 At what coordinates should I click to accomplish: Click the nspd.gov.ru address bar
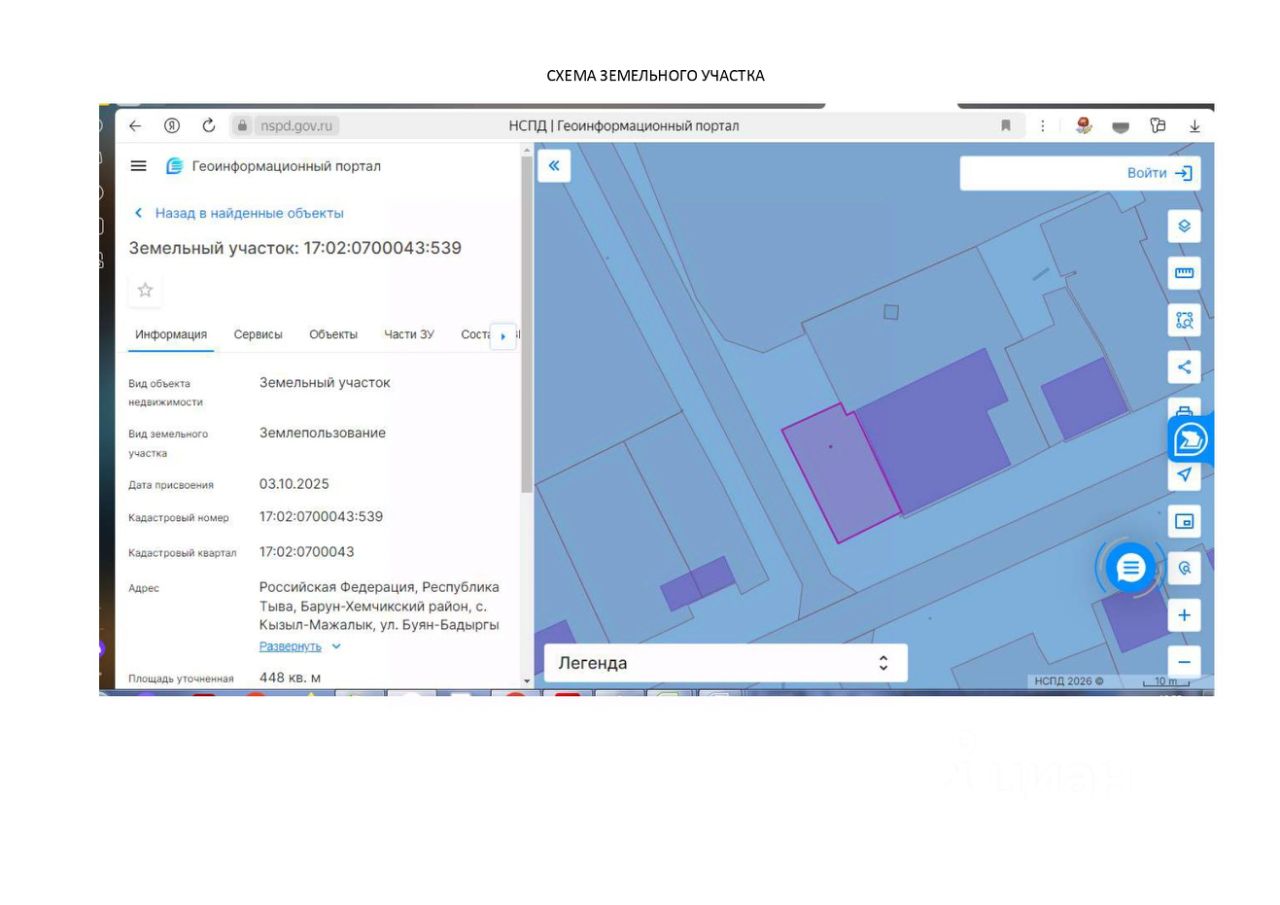pos(297,126)
